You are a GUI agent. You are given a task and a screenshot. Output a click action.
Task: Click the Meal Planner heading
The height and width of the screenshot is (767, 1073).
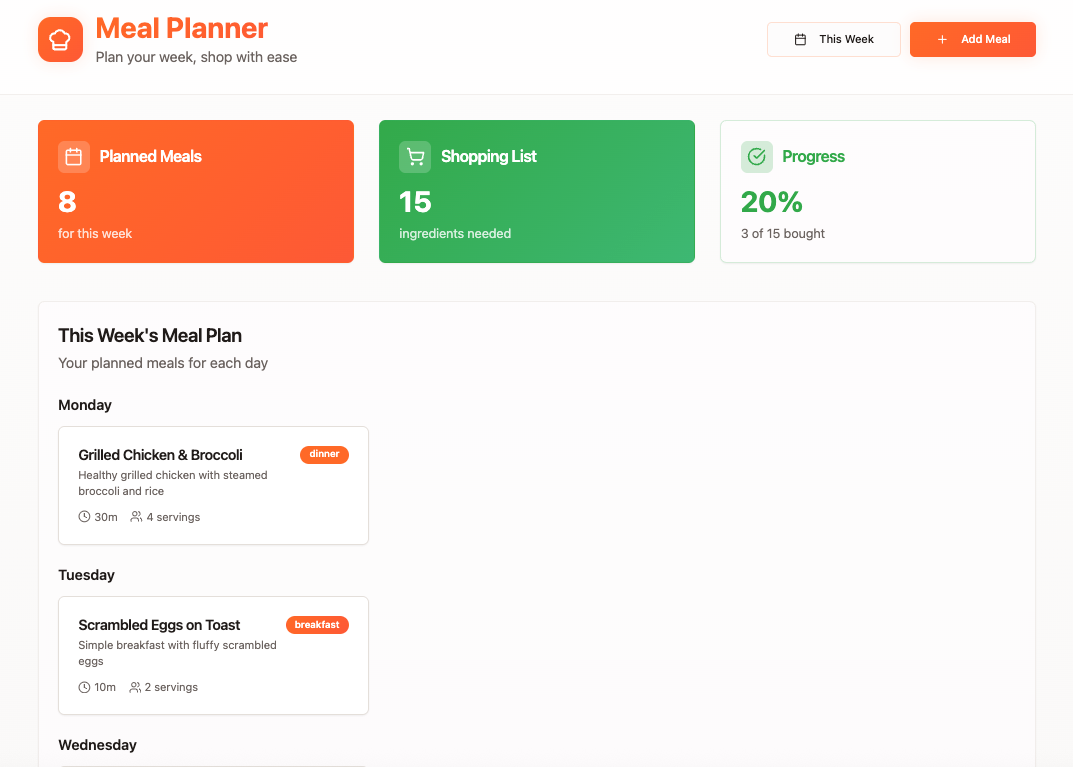pyautogui.click(x=182, y=29)
